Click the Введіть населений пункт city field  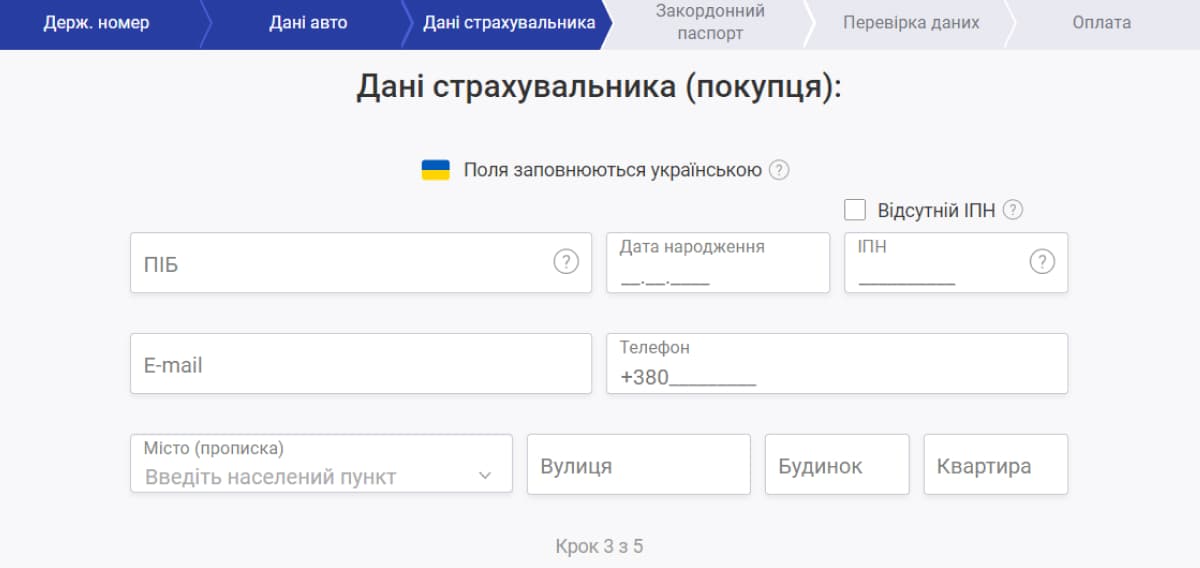coord(321,464)
